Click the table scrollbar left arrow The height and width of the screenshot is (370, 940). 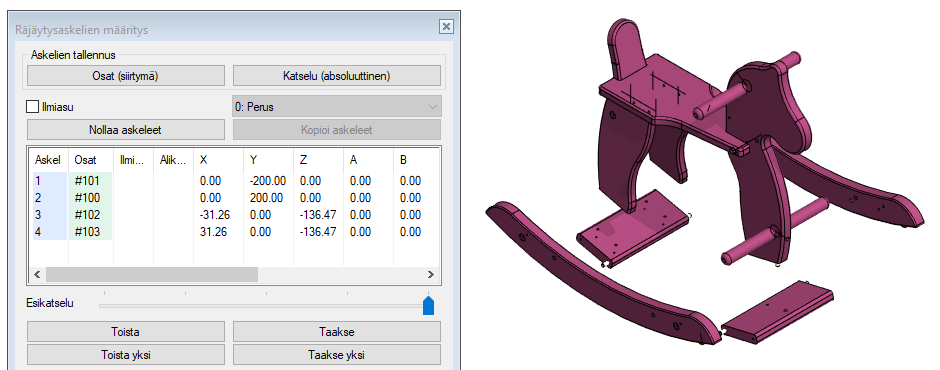point(37,274)
